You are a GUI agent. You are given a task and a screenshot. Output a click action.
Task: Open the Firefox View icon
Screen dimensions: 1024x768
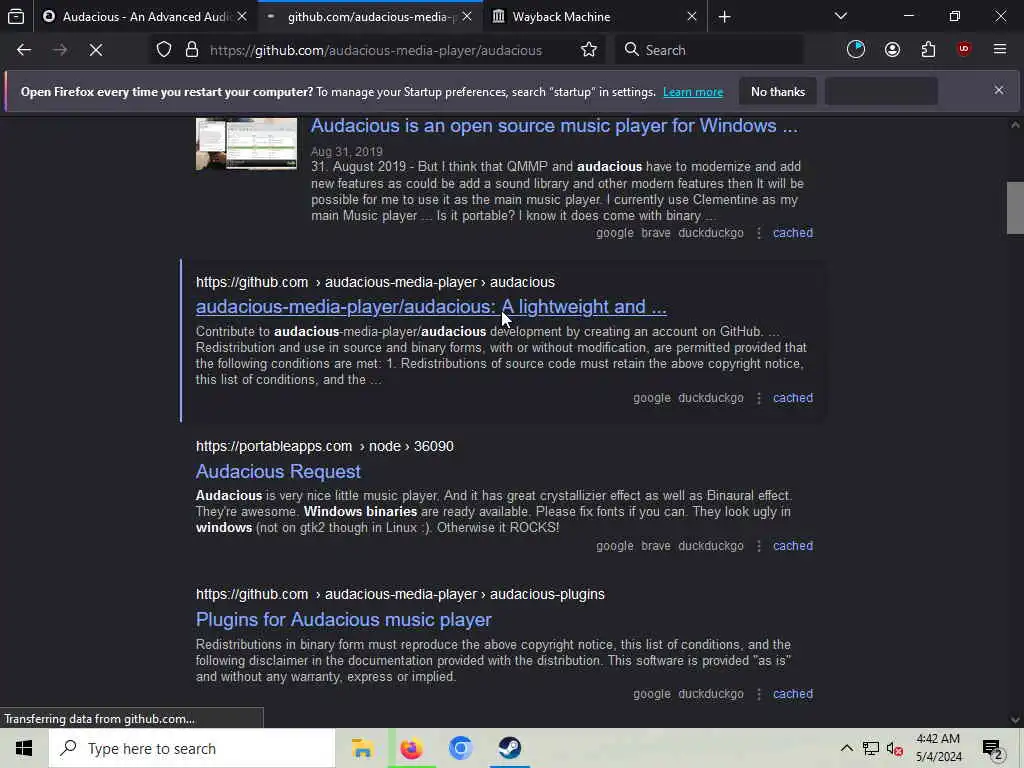click(16, 16)
